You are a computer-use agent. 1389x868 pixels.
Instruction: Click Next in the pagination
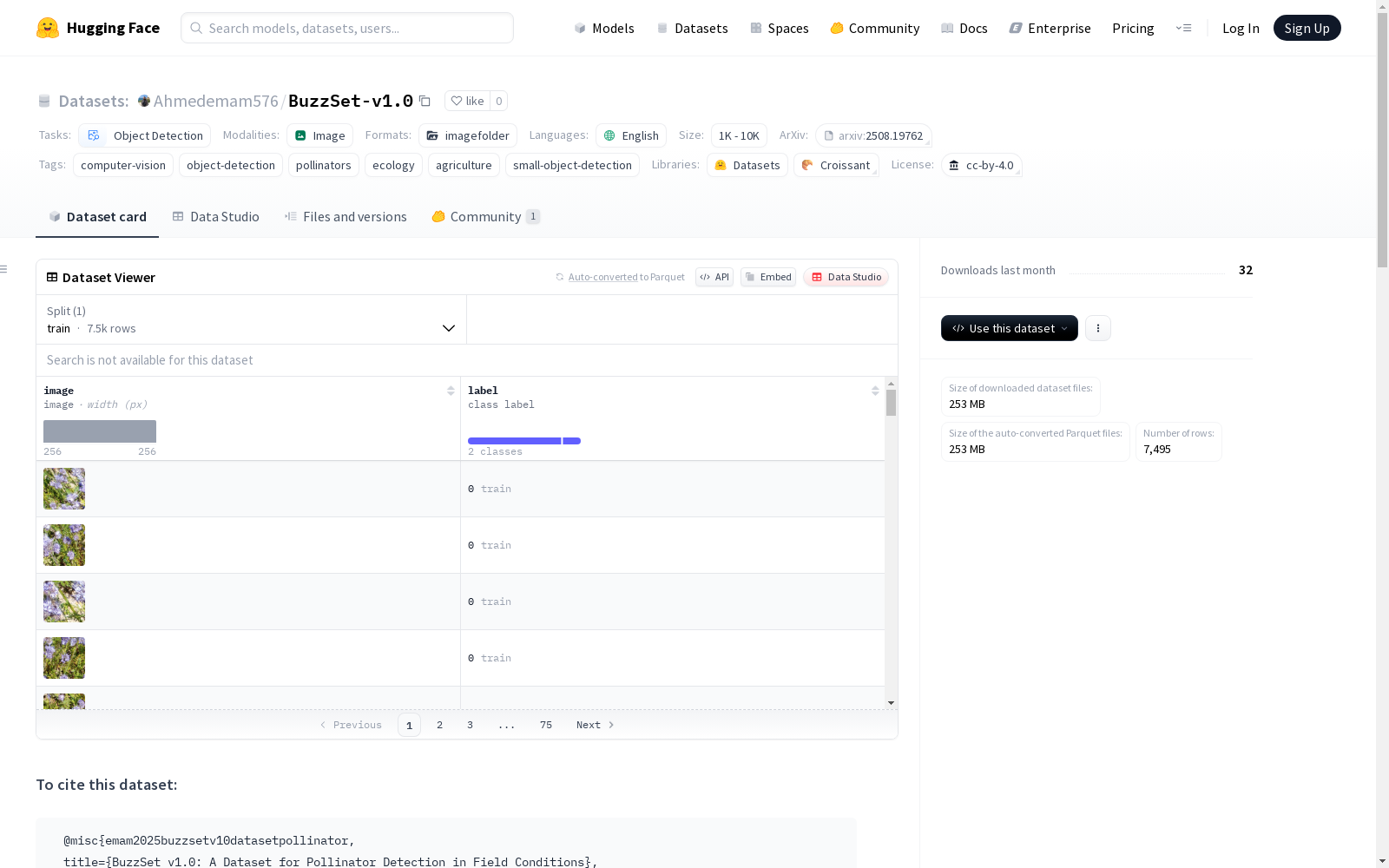[596, 725]
